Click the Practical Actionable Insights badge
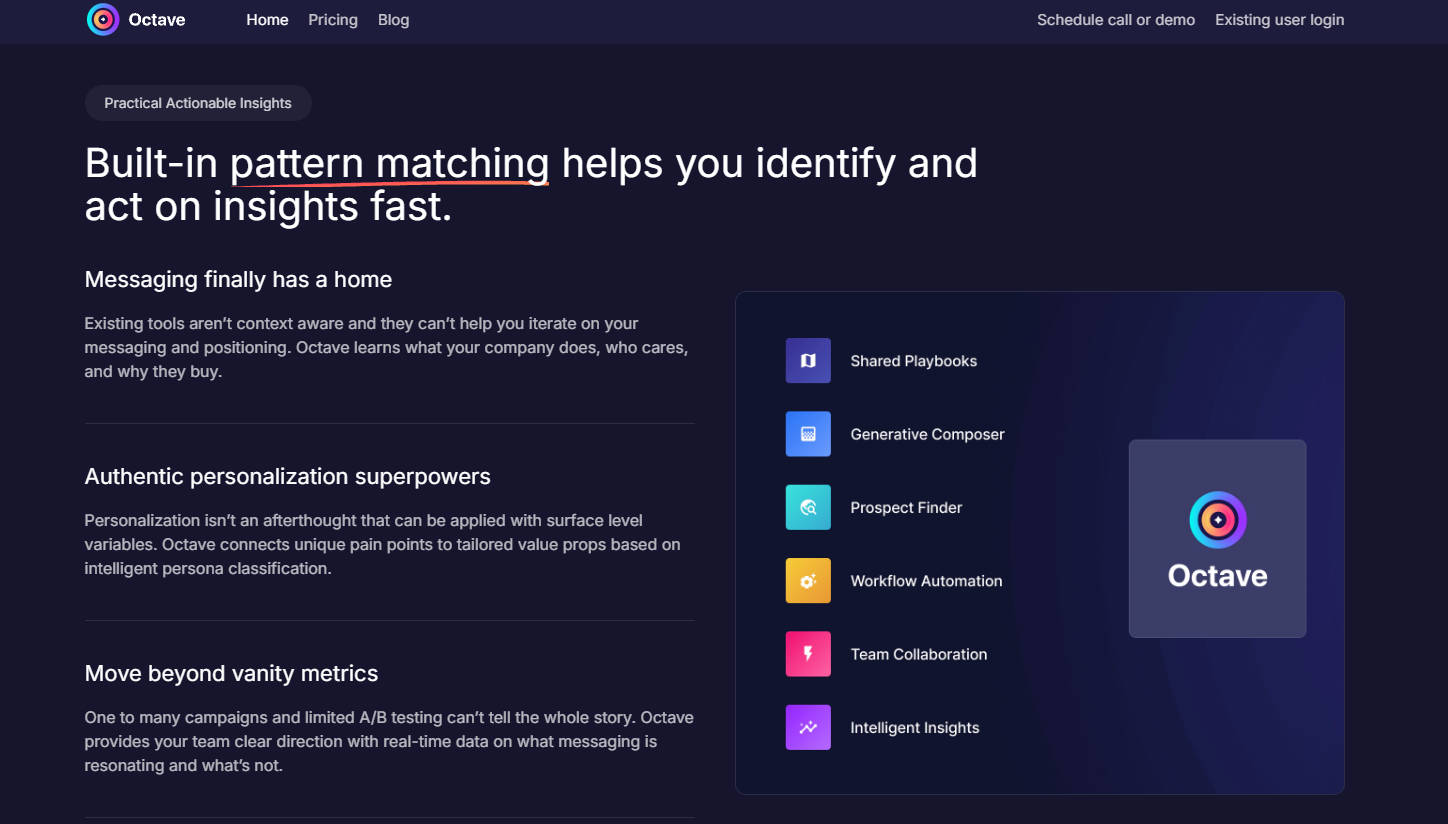The width and height of the screenshot is (1448, 824). point(198,103)
